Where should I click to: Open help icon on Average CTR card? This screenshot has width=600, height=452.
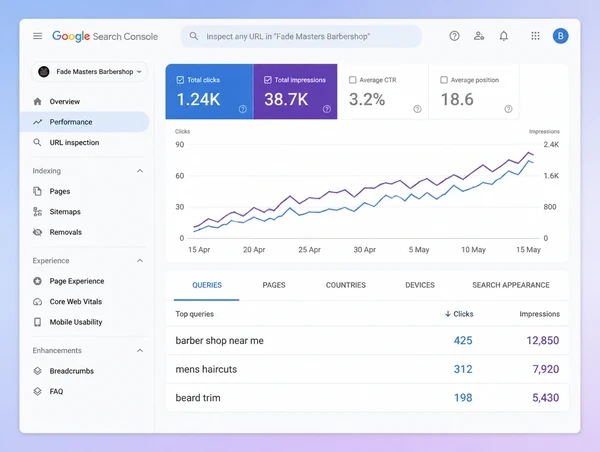(417, 109)
